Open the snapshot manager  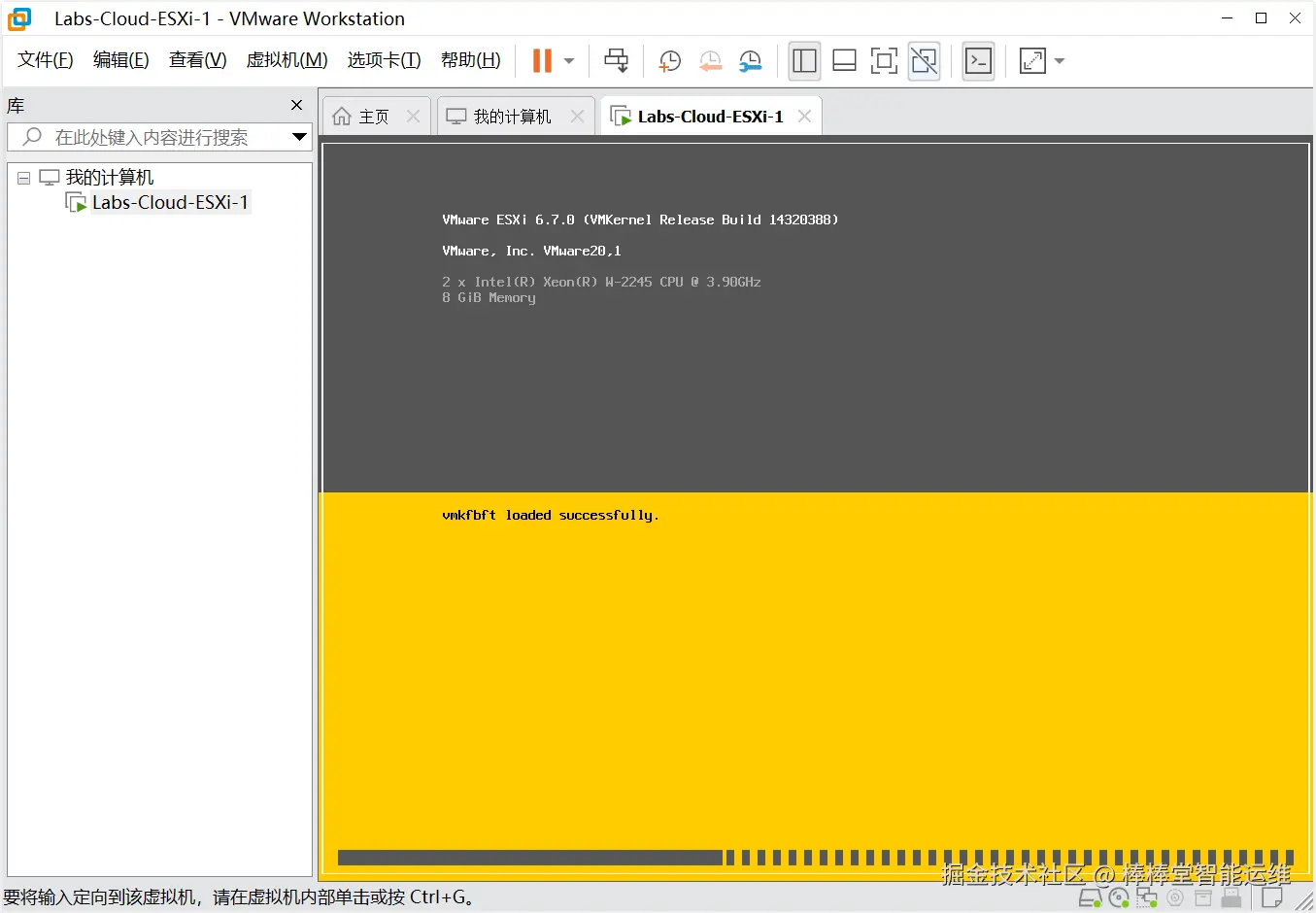click(x=750, y=61)
